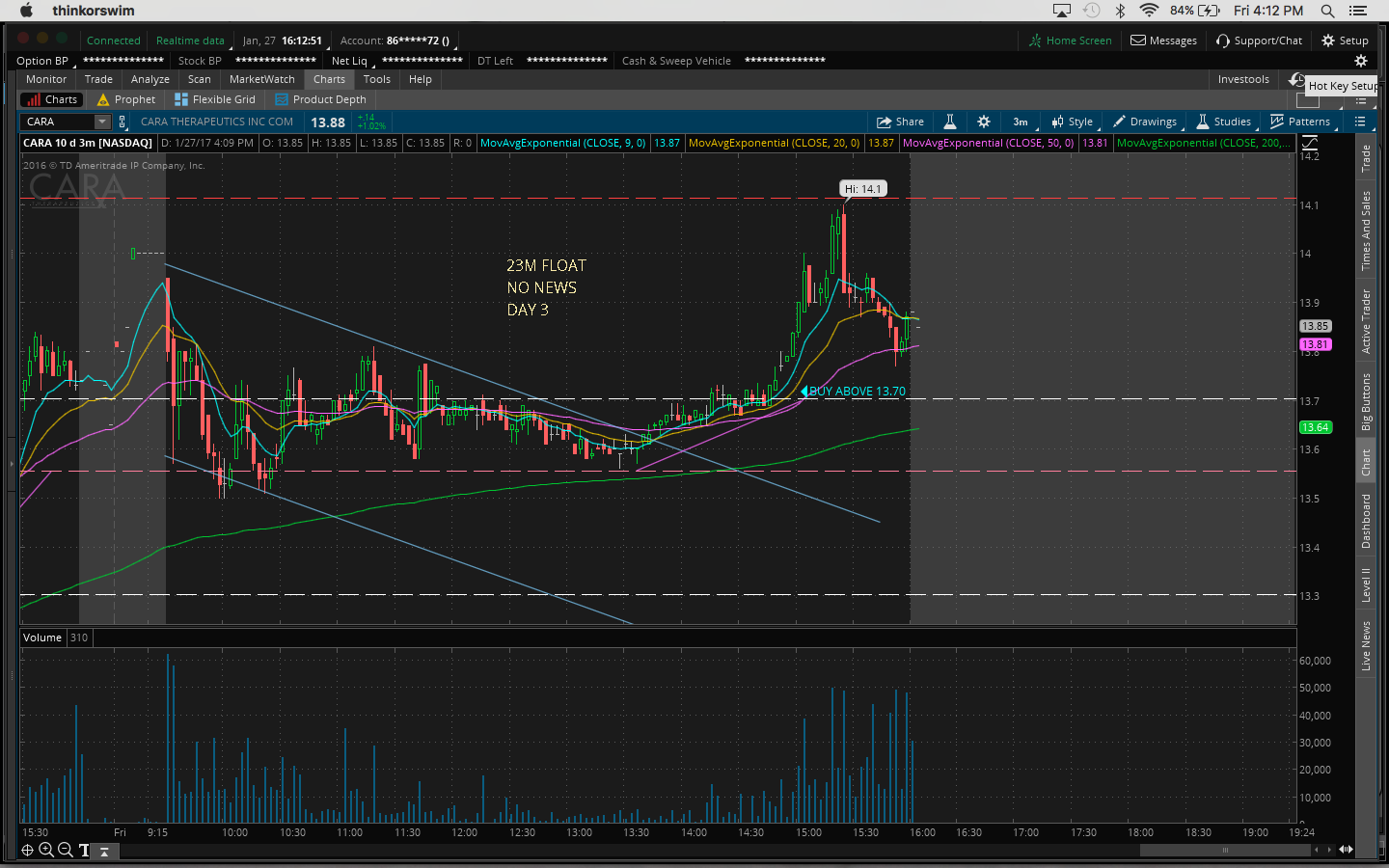1389x868 pixels.
Task: Click the zoom in magnifier icon
Action: [x=45, y=850]
